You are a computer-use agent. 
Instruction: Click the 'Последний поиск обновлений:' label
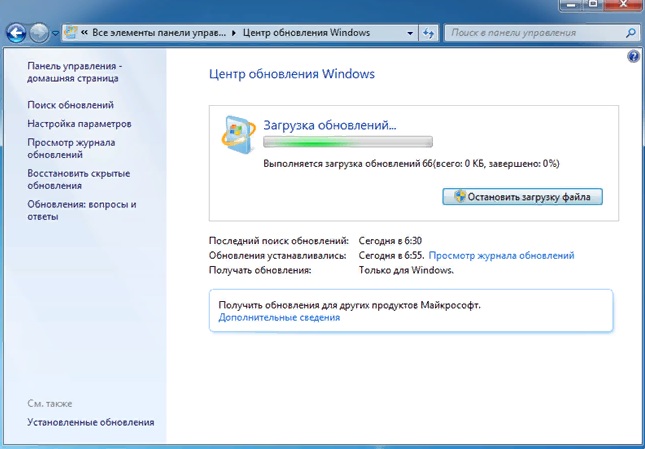click(x=278, y=241)
